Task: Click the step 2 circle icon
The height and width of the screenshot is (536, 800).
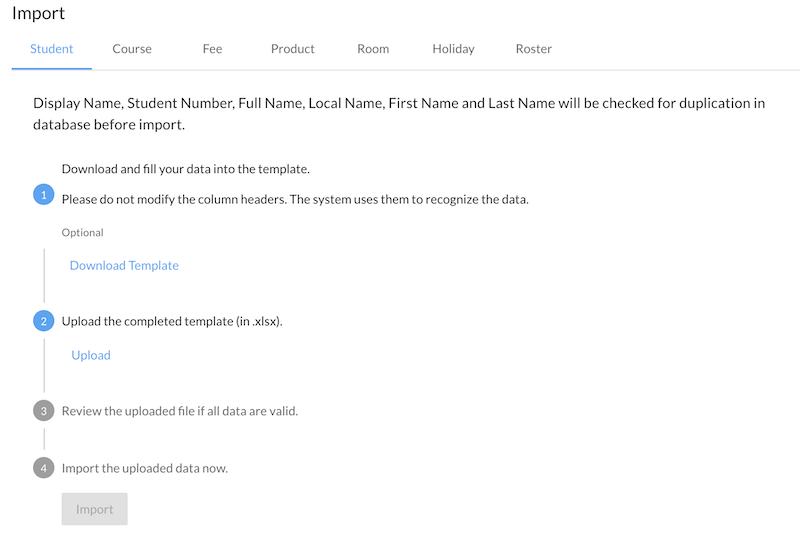Action: tap(44, 321)
